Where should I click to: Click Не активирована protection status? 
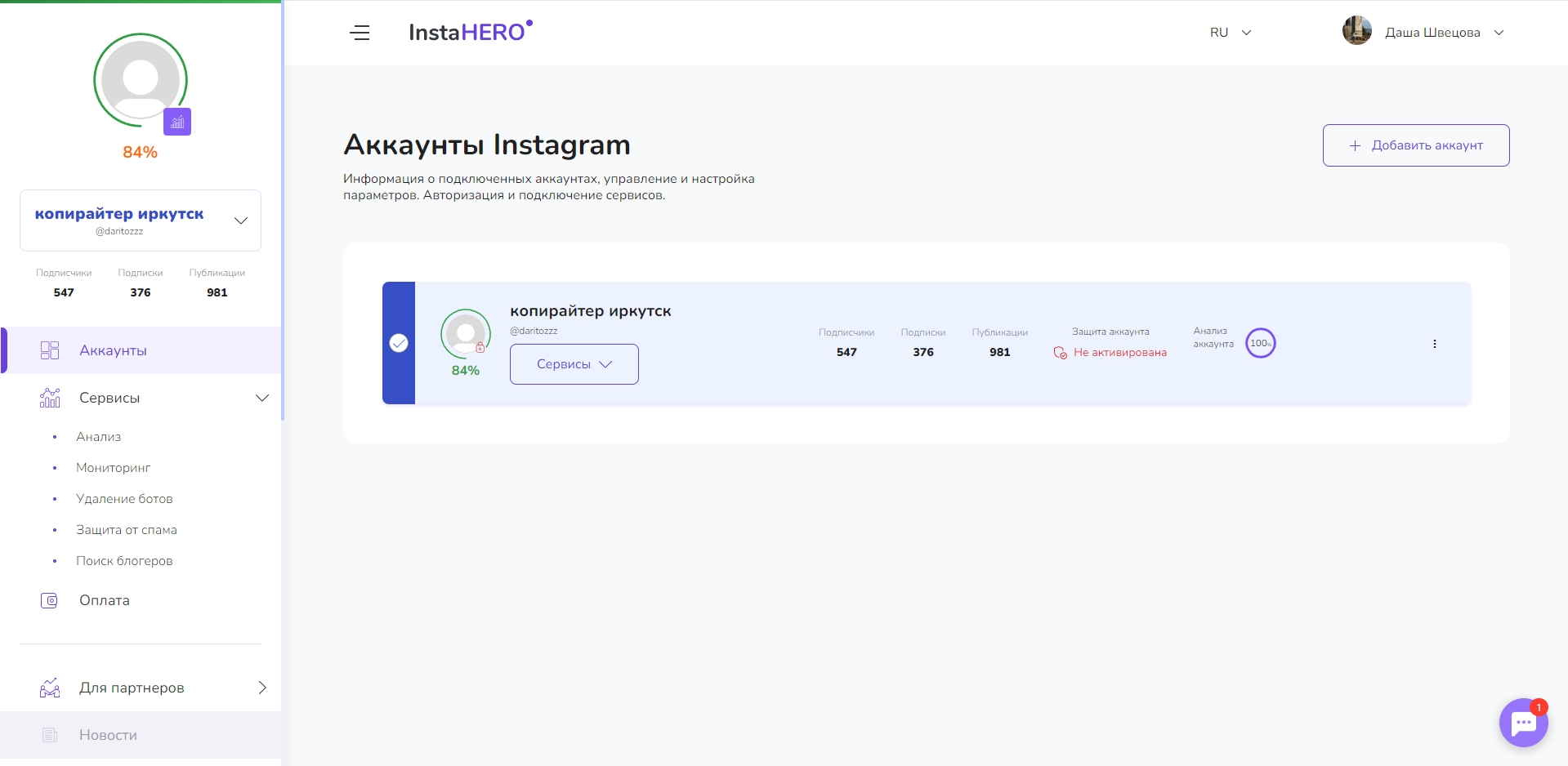[x=1120, y=353]
